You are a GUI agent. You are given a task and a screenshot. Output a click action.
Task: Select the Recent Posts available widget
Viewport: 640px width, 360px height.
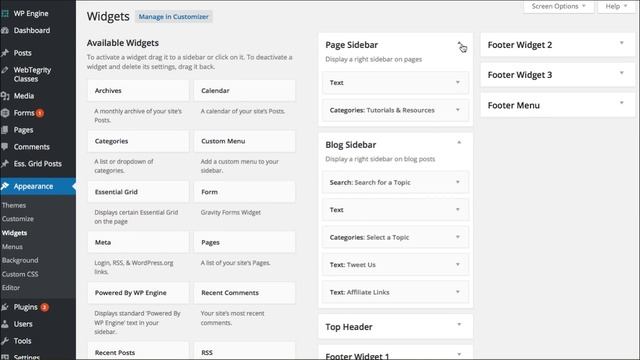pyautogui.click(x=138, y=351)
